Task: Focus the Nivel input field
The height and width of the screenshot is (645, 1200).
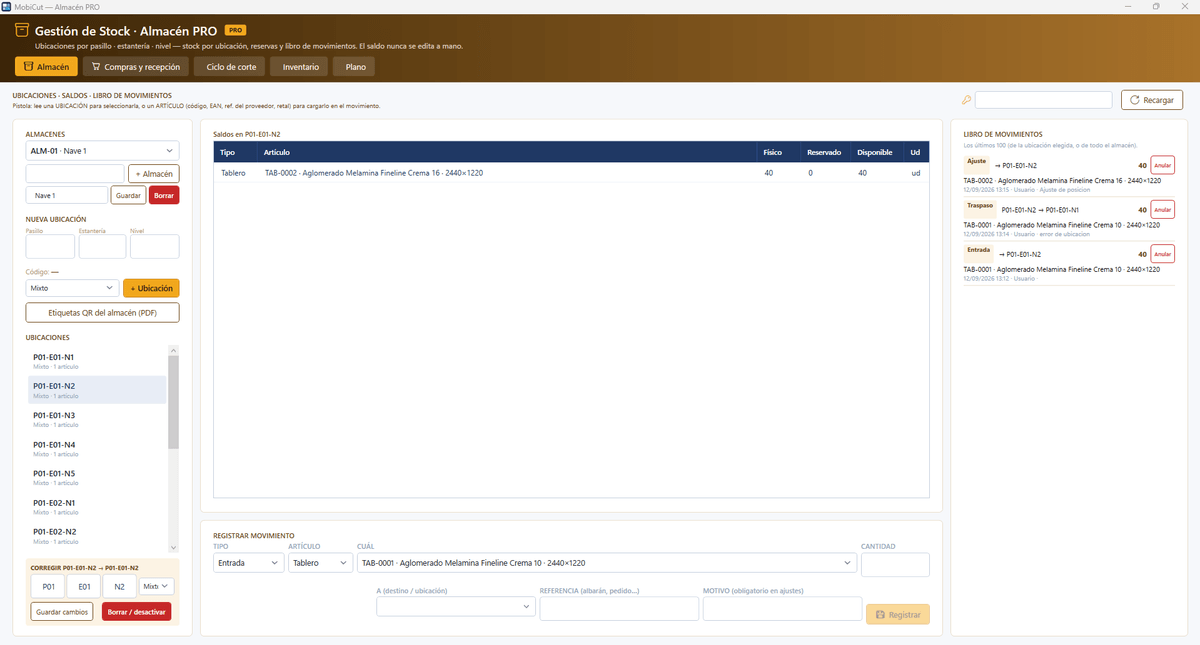Action: point(155,247)
